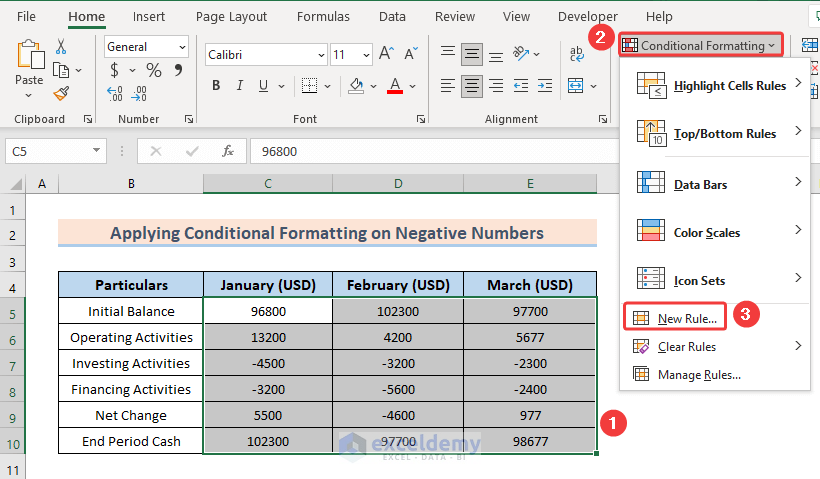Toggle Middle Align button
The width and height of the screenshot is (820, 479).
click(472, 54)
